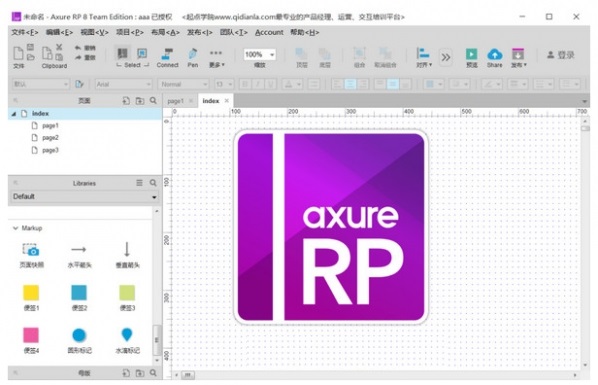Open the fill color dropdown

tap(434, 84)
